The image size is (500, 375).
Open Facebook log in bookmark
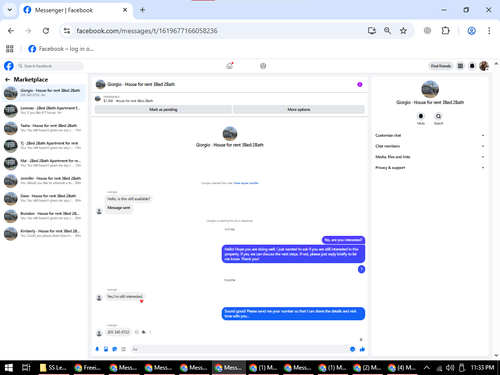pos(61,49)
